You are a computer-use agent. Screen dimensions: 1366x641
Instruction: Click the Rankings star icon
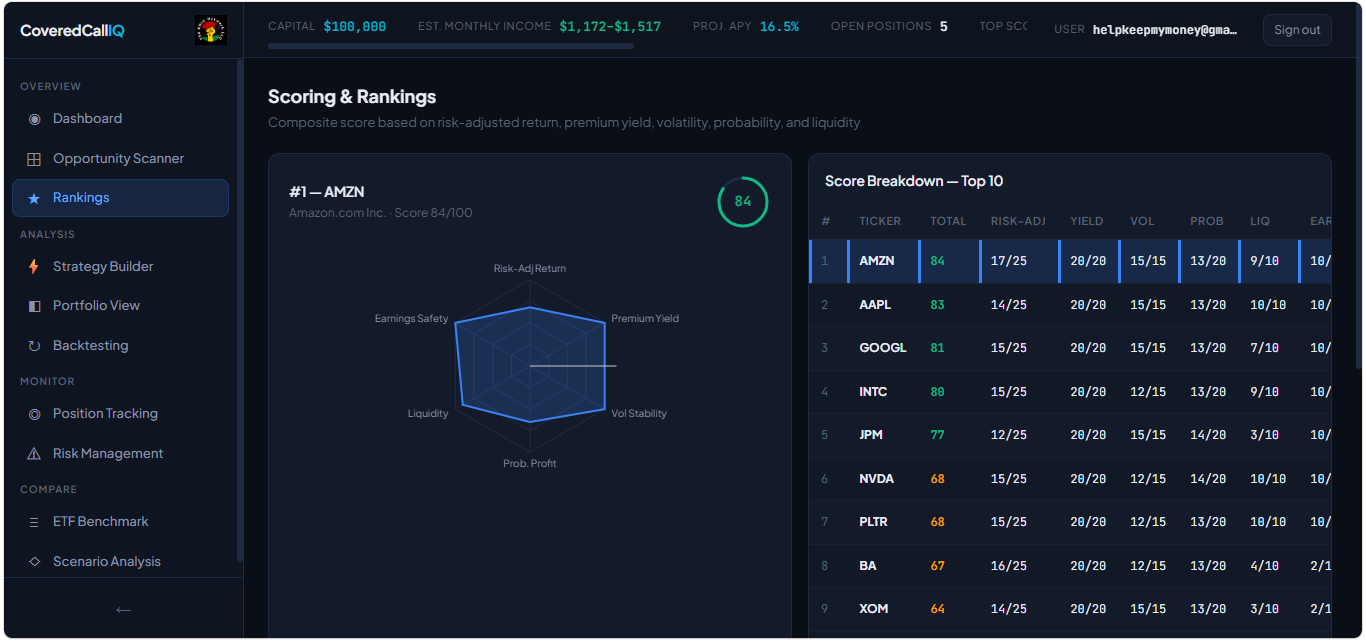point(34,198)
